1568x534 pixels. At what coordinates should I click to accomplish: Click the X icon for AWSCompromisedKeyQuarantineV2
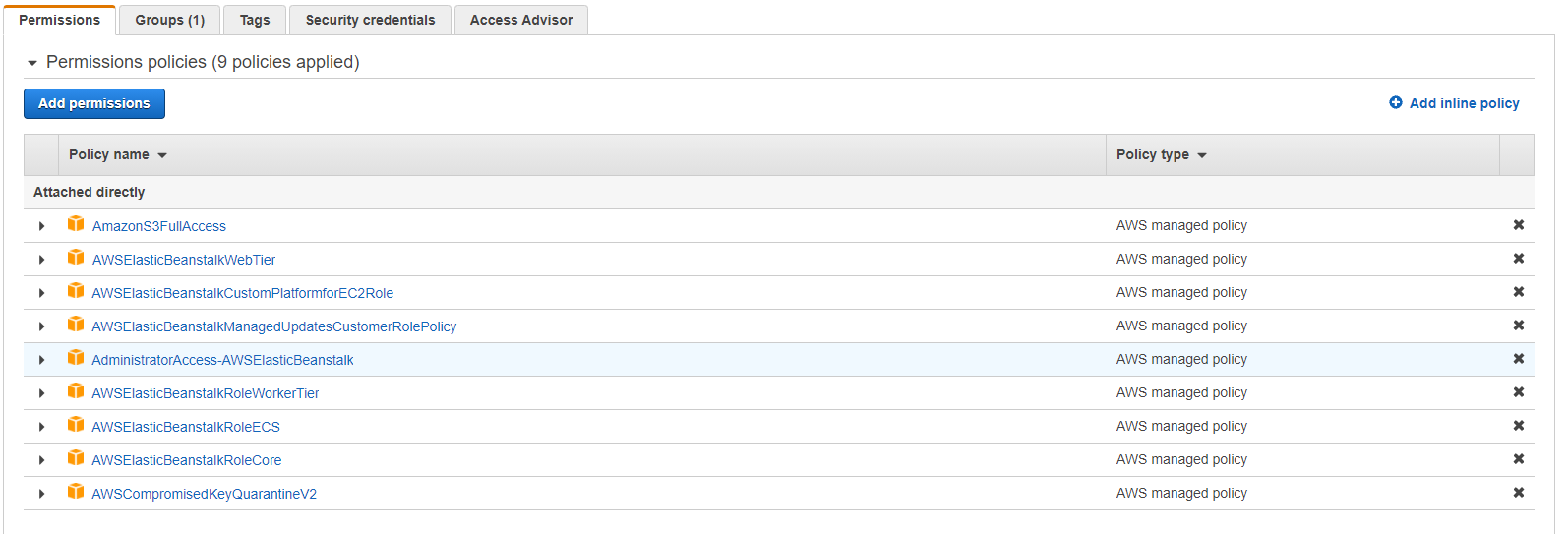[1519, 493]
